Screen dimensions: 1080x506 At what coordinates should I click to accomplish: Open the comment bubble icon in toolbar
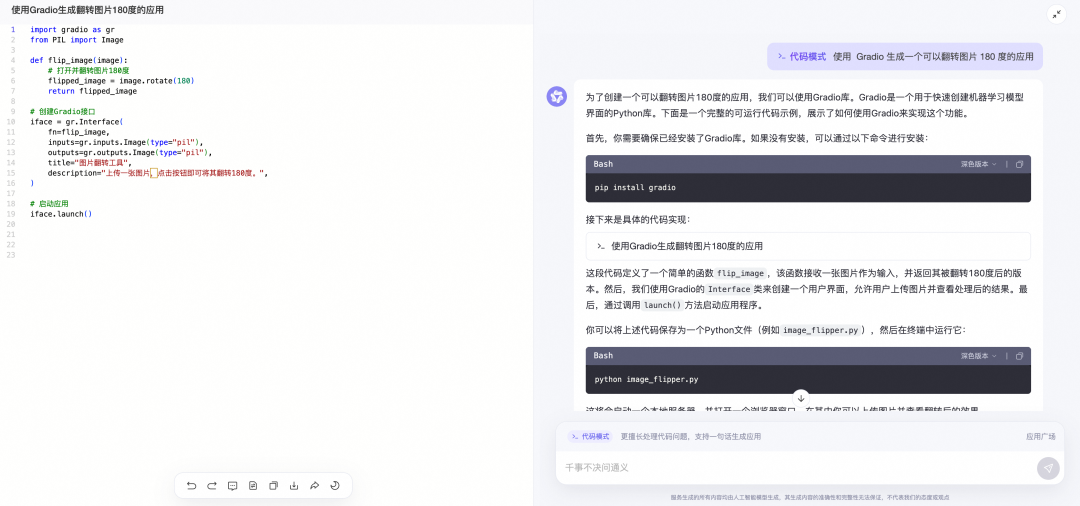point(233,485)
